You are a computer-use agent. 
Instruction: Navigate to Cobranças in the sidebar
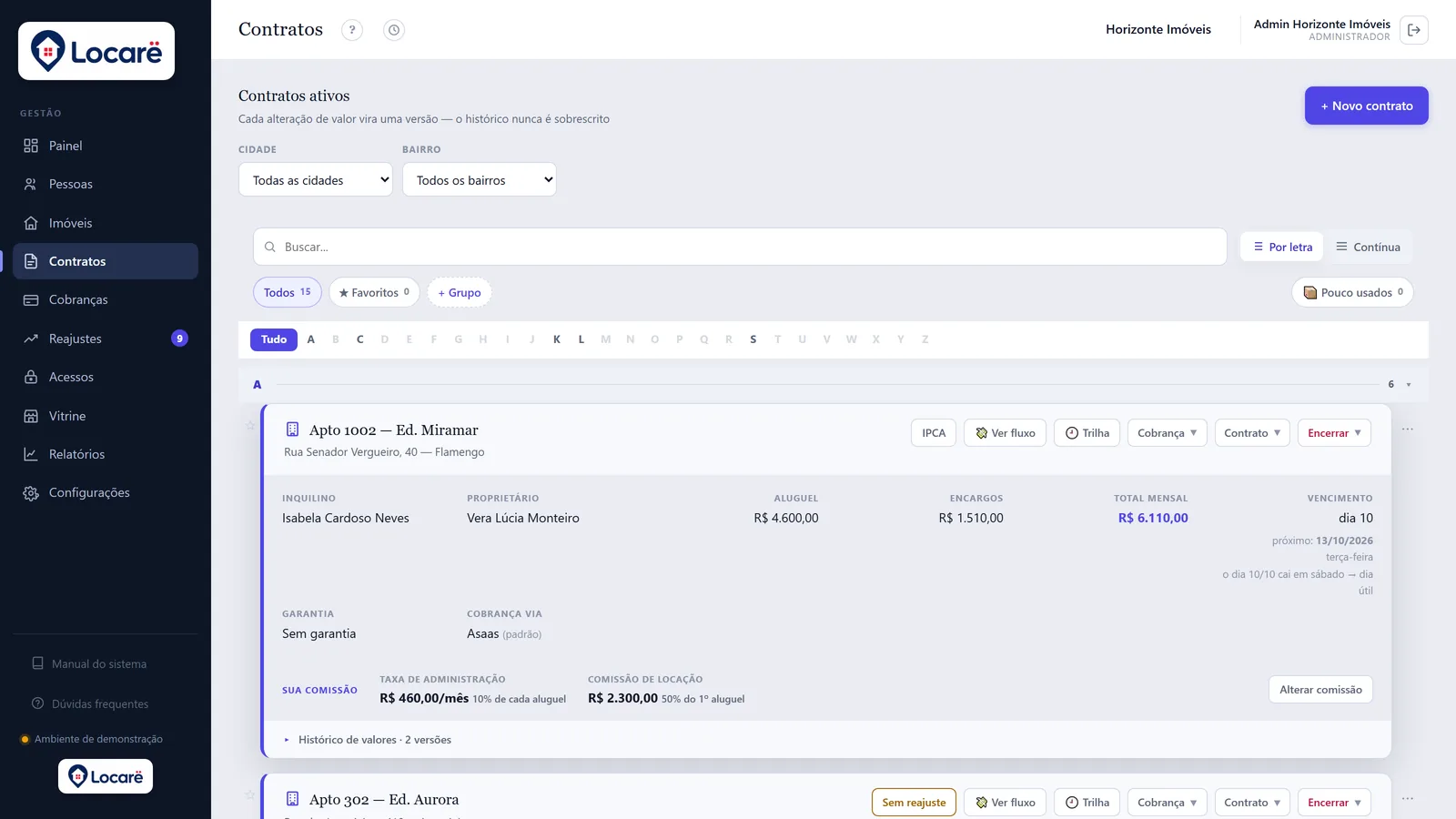click(106, 299)
